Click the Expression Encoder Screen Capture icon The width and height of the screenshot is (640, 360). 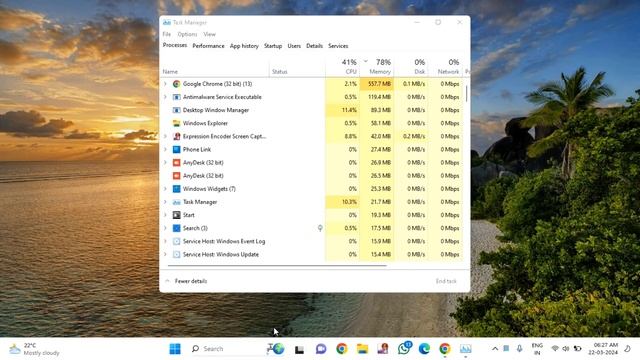pyautogui.click(x=176, y=136)
